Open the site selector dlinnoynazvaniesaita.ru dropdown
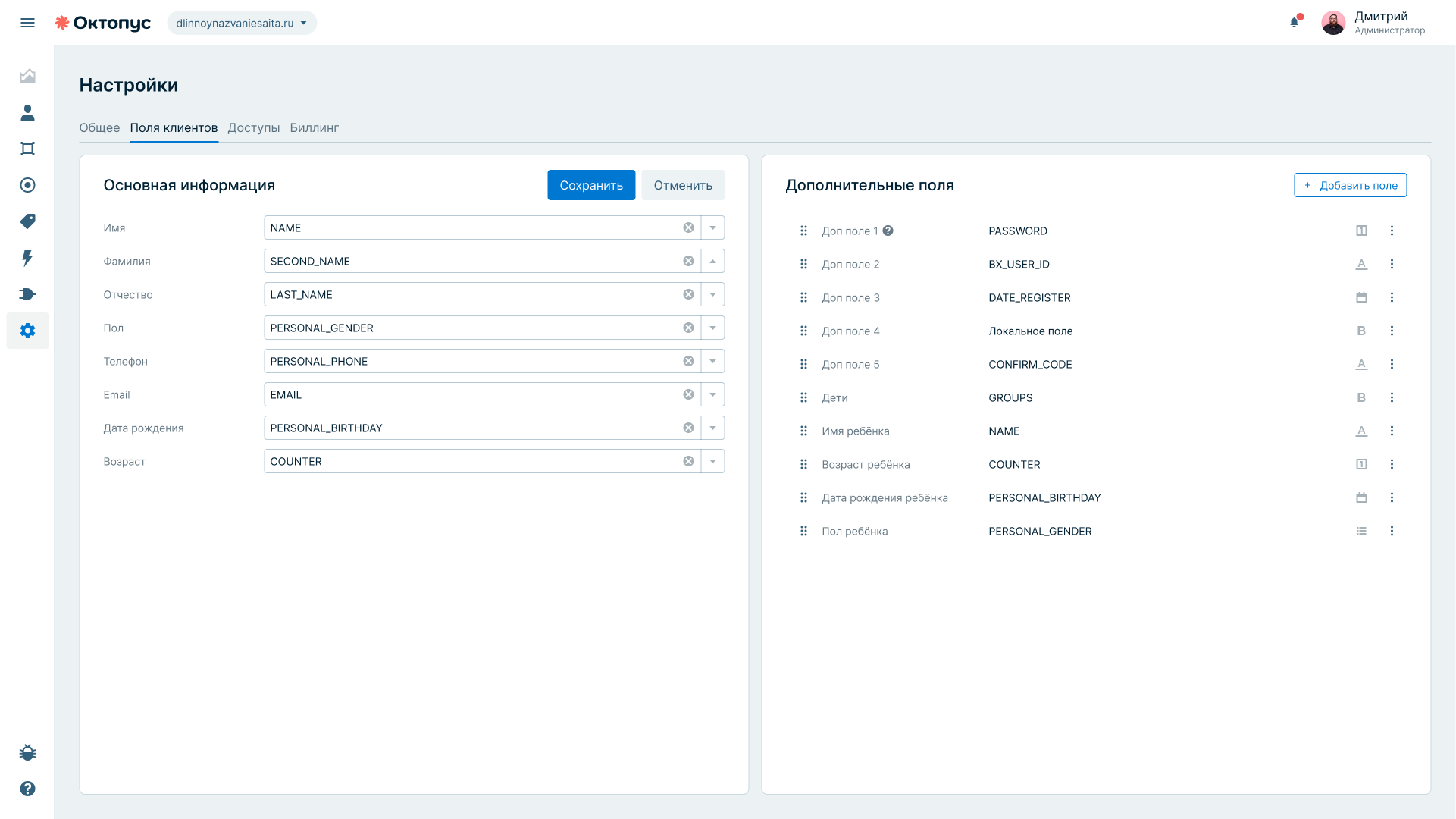 pos(242,23)
